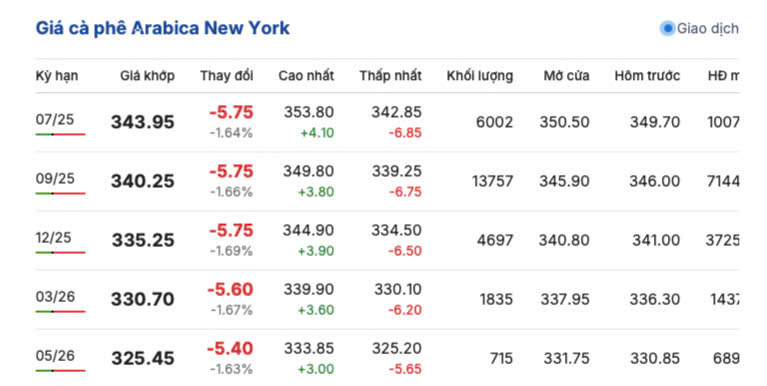The width and height of the screenshot is (767, 386).
Task: Click the Giao dịch label text
Action: [708, 28]
